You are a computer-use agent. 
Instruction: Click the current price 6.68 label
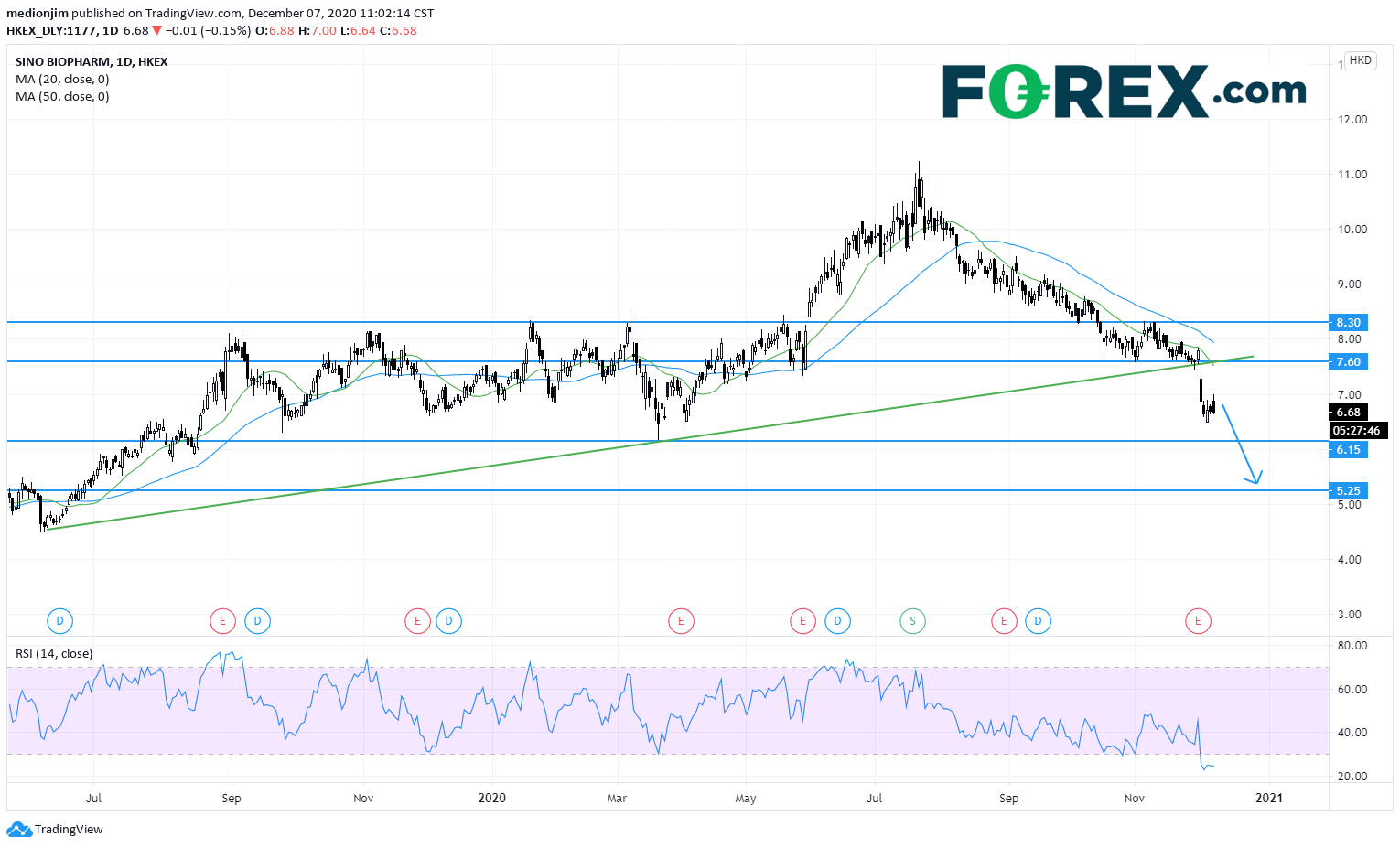[x=1348, y=413]
